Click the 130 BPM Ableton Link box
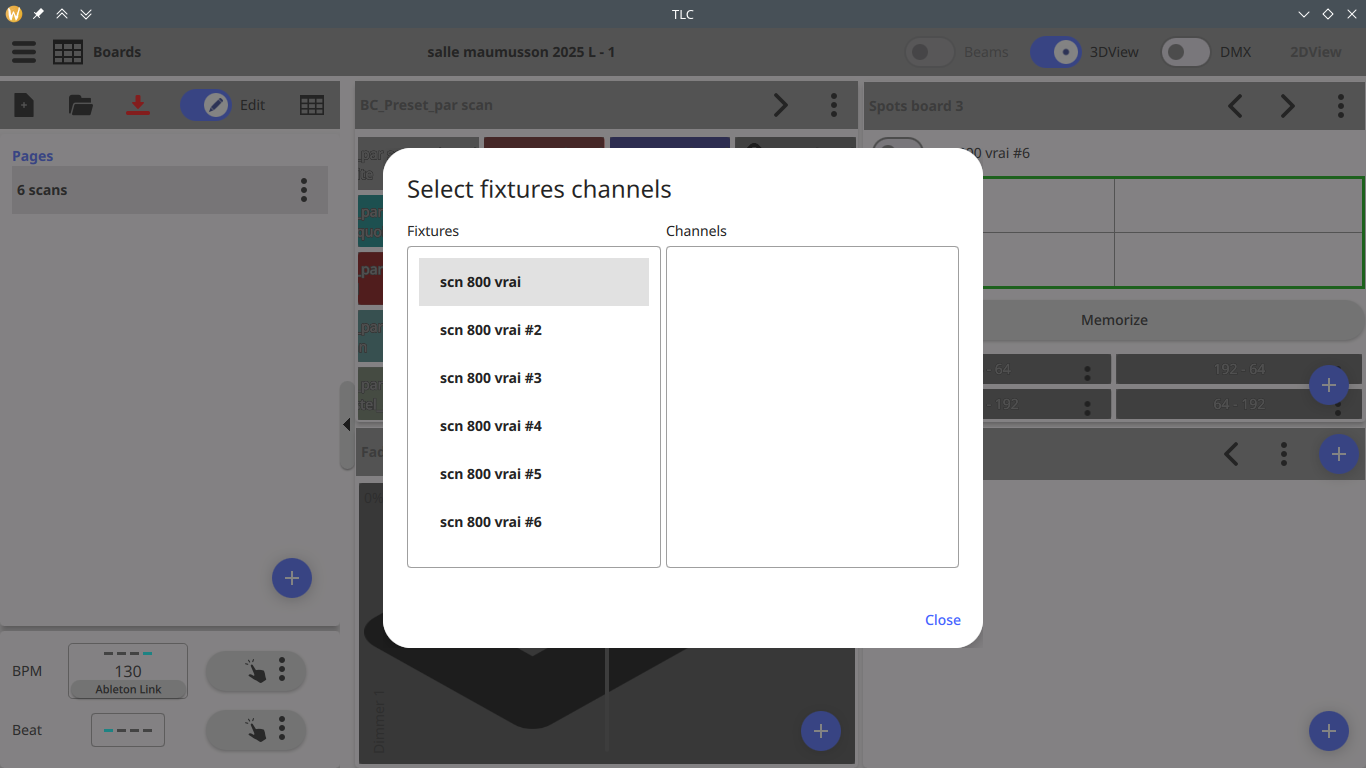Viewport: 1366px width, 768px height. 128,671
